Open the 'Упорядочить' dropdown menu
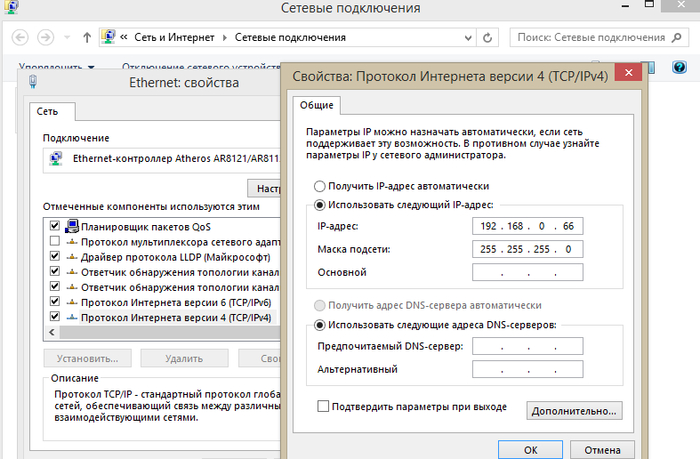The image size is (700, 459). coord(57,68)
